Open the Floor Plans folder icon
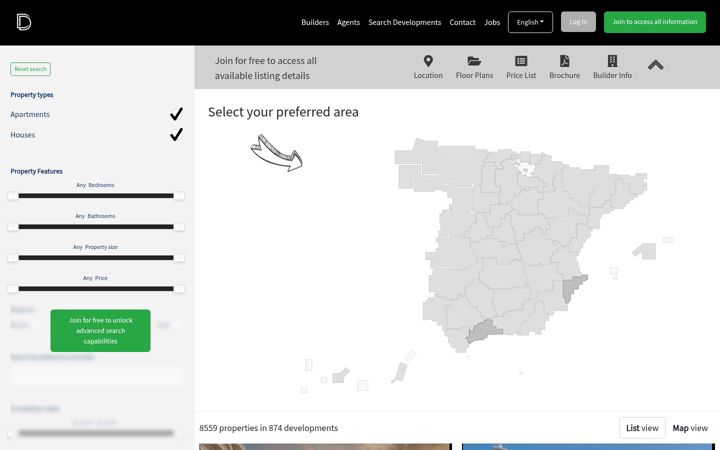 pyautogui.click(x=474, y=61)
